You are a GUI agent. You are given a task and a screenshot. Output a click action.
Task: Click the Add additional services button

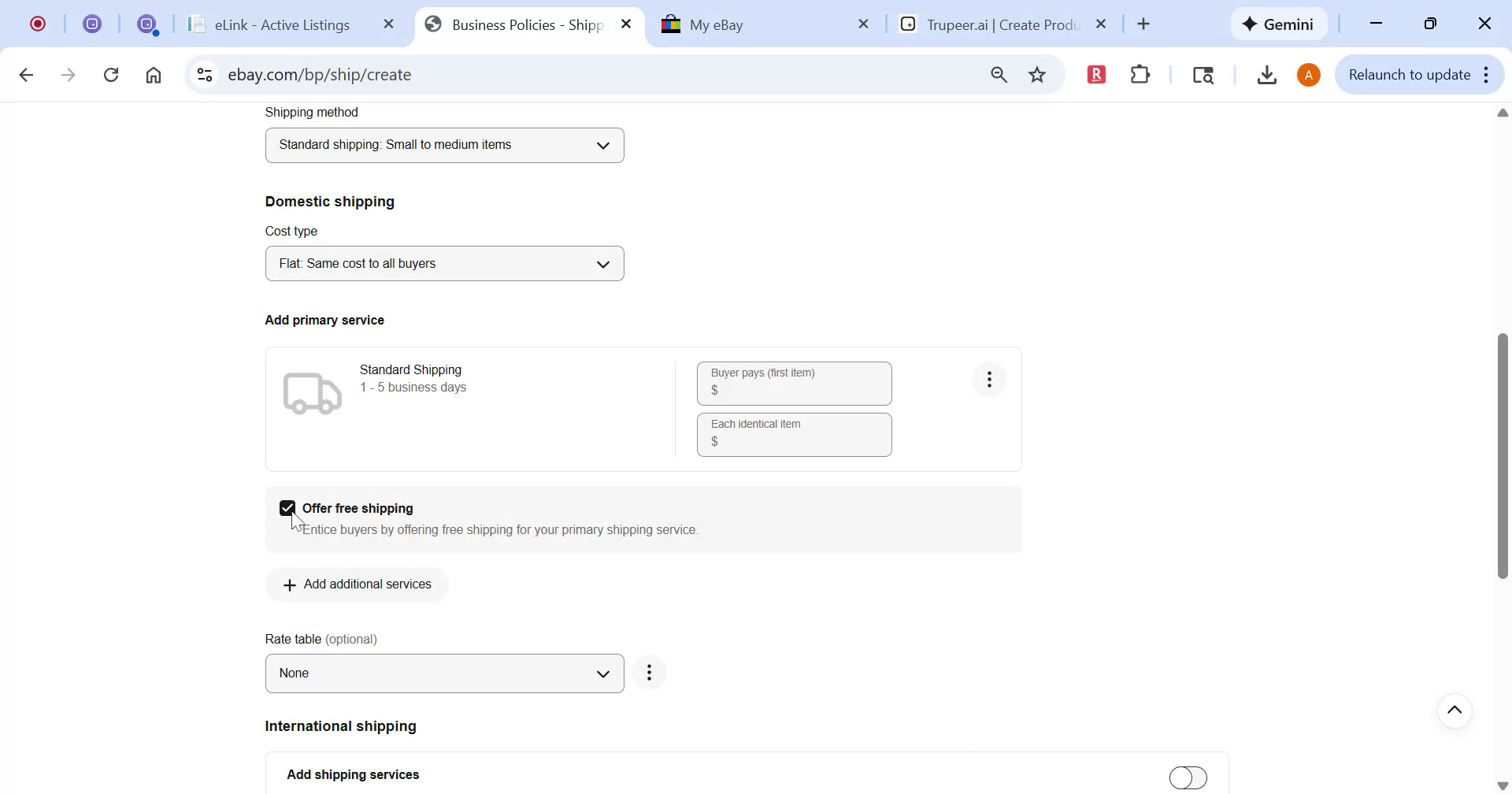pyautogui.click(x=357, y=584)
